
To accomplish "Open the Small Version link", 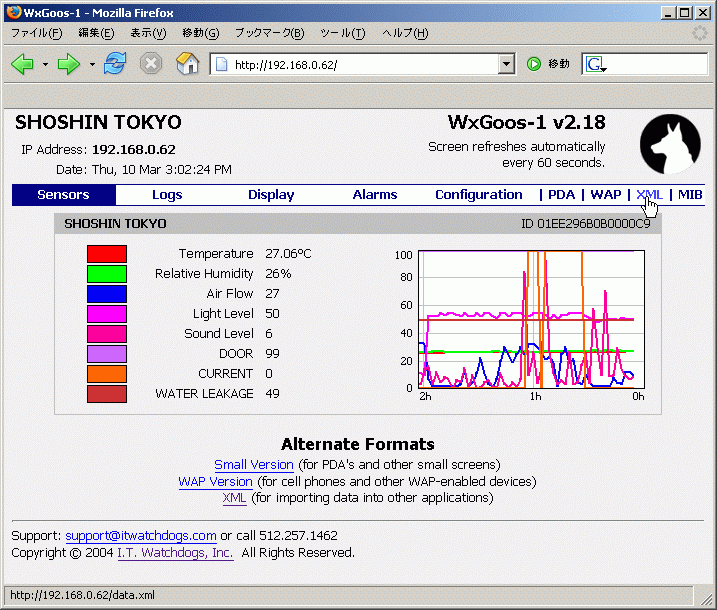I will (x=254, y=465).
